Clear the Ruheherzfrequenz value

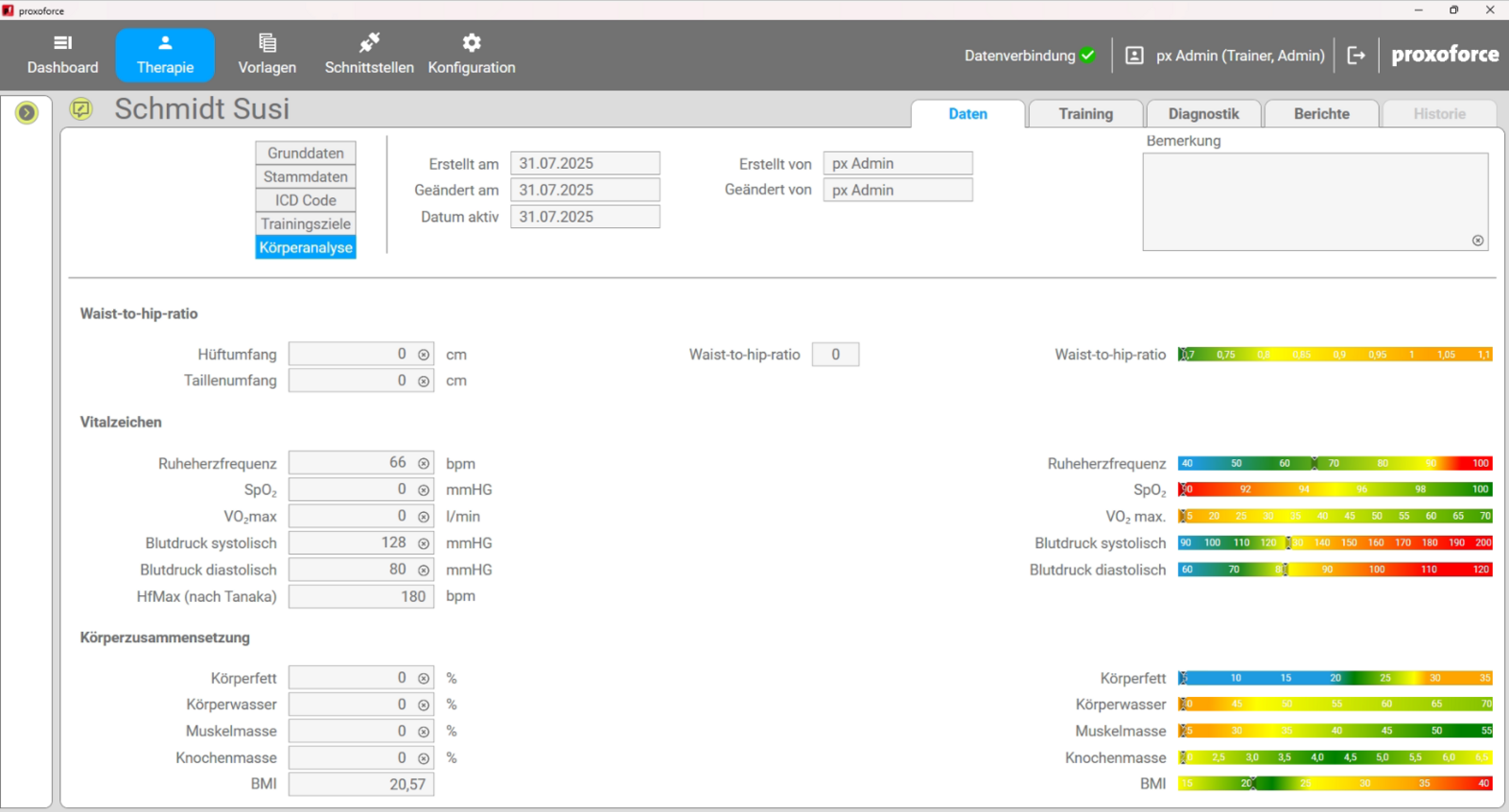pos(423,464)
